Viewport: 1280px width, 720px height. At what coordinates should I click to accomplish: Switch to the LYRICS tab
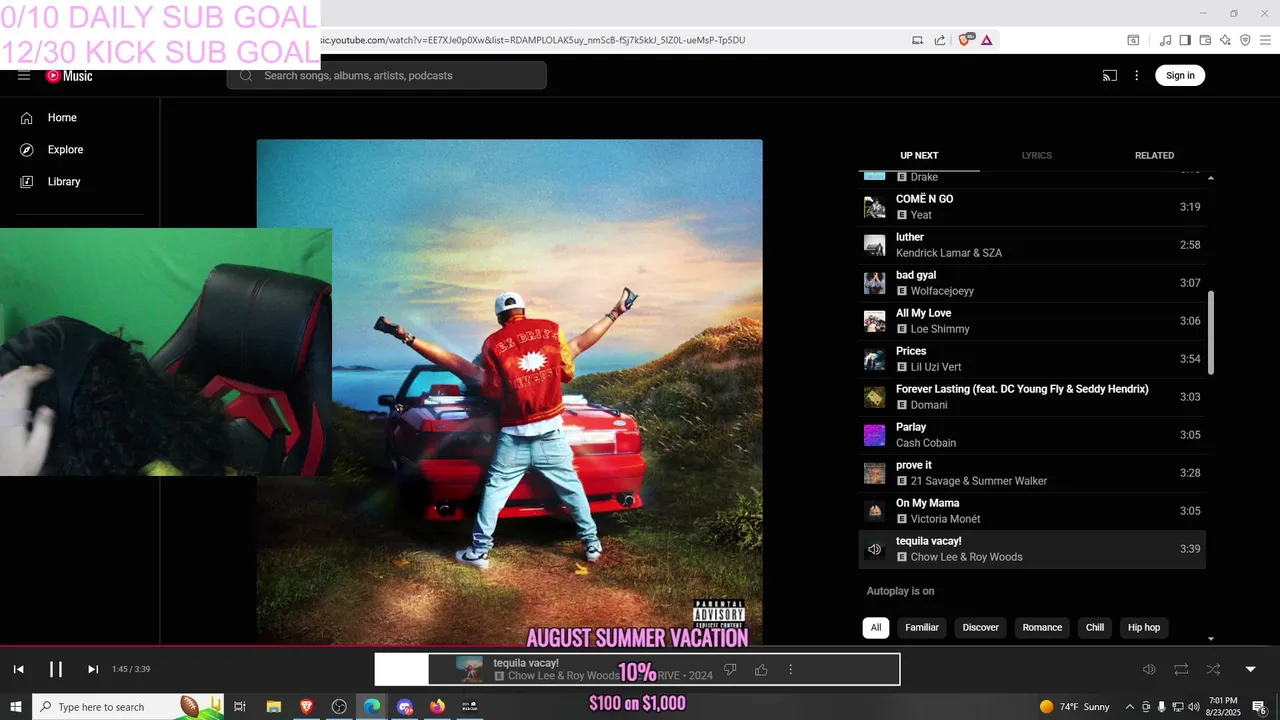pos(1036,156)
